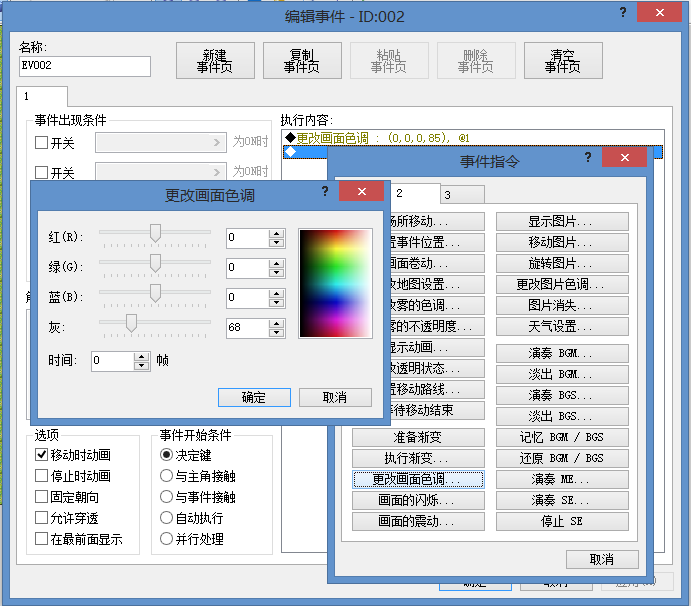Select 决定键 trigger radio button
The image size is (691, 606).
pyautogui.click(x=166, y=455)
